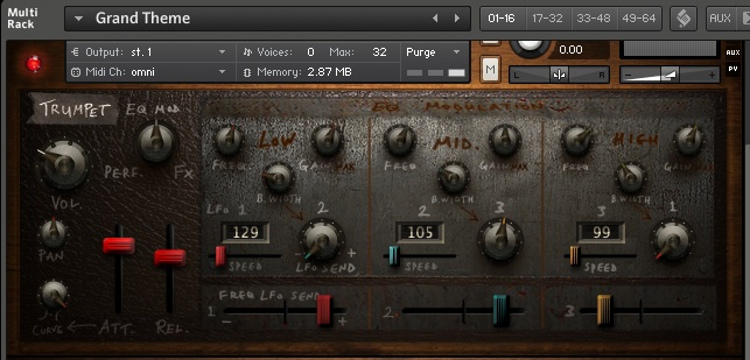Turn the EQ Mod page knob

click(156, 141)
